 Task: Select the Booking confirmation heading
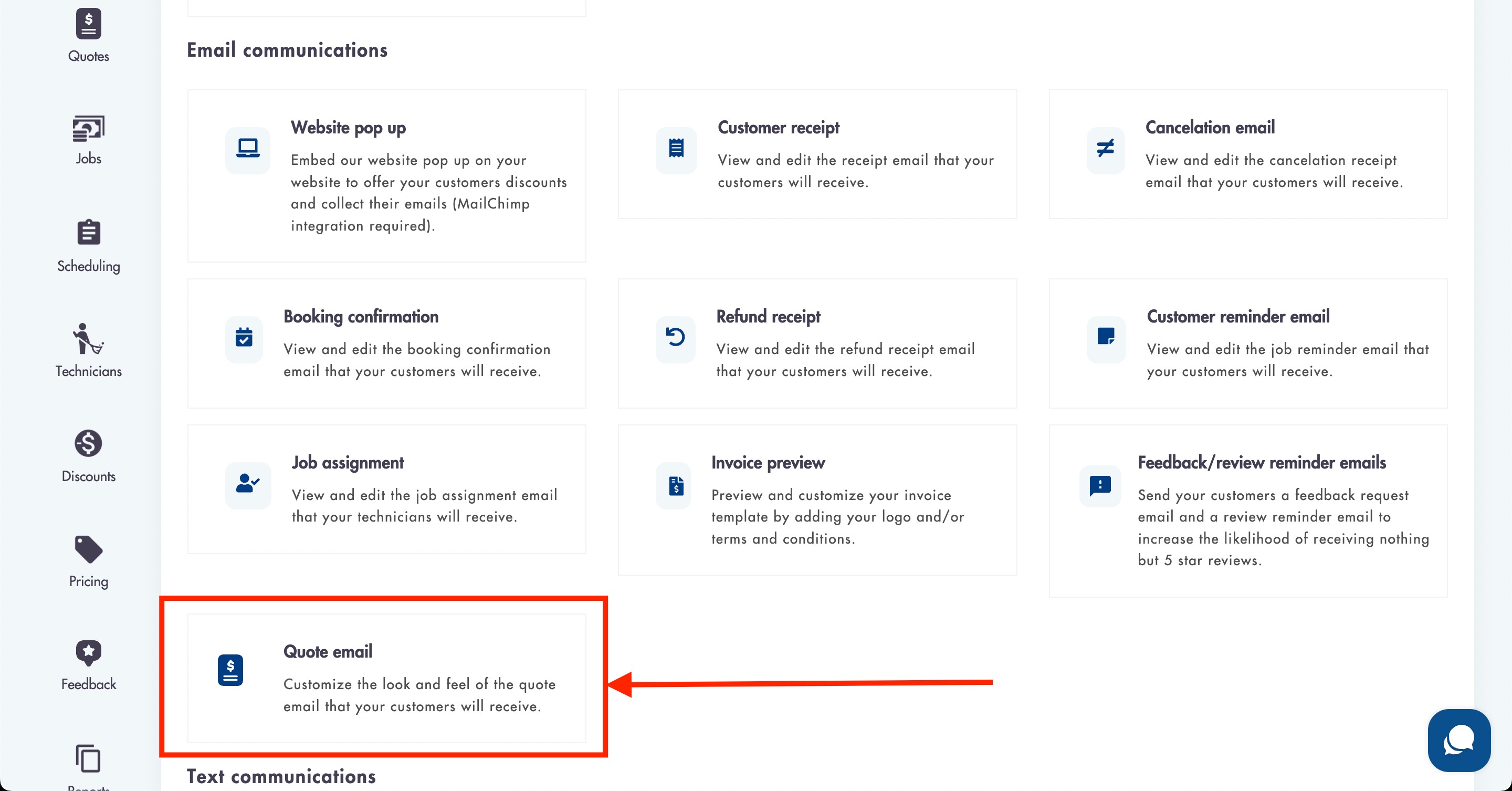coord(360,317)
